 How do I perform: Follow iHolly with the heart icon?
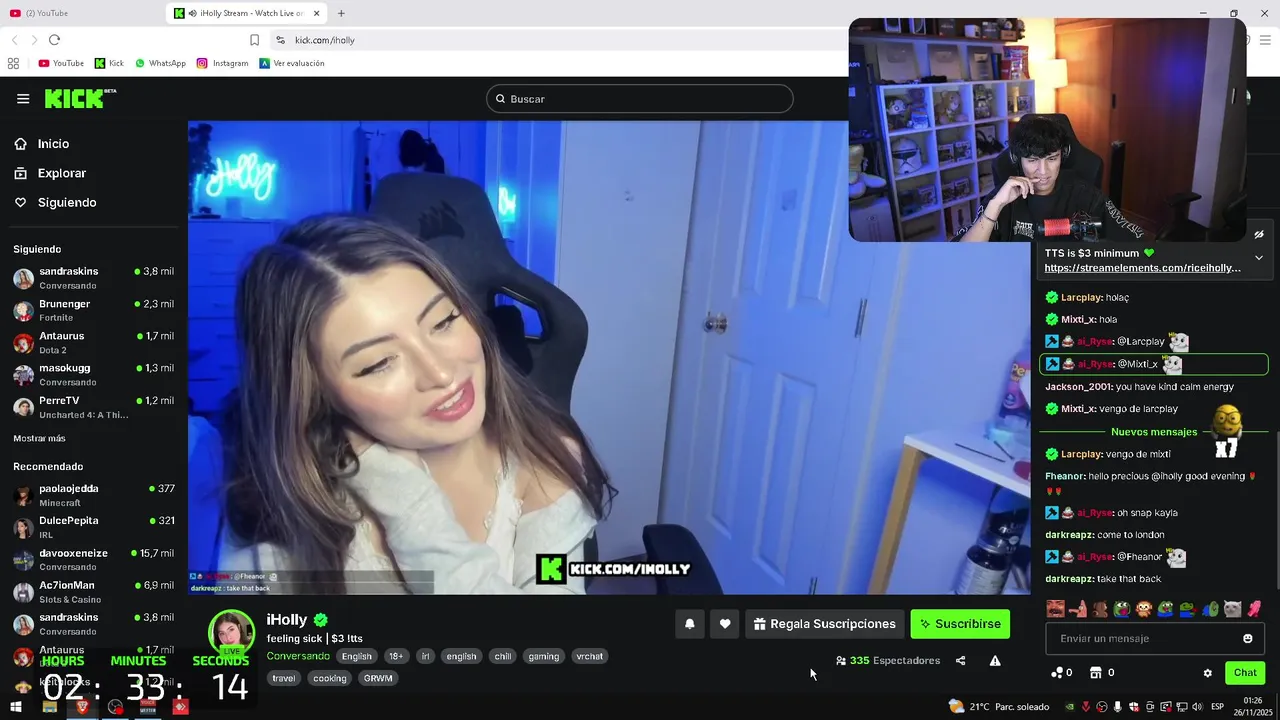pos(725,624)
